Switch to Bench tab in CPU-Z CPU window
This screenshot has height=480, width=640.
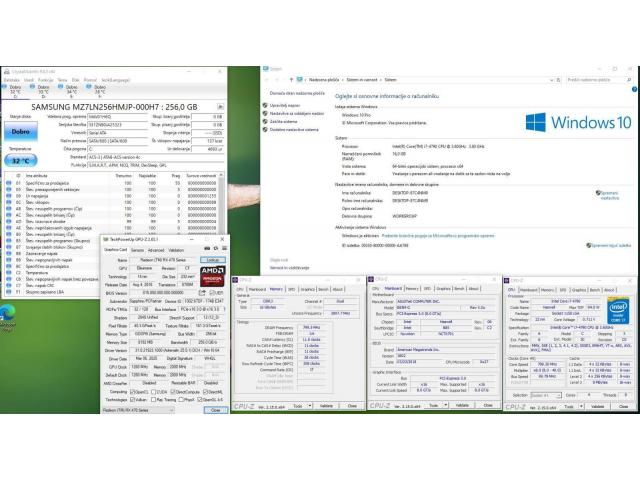(x=595, y=290)
